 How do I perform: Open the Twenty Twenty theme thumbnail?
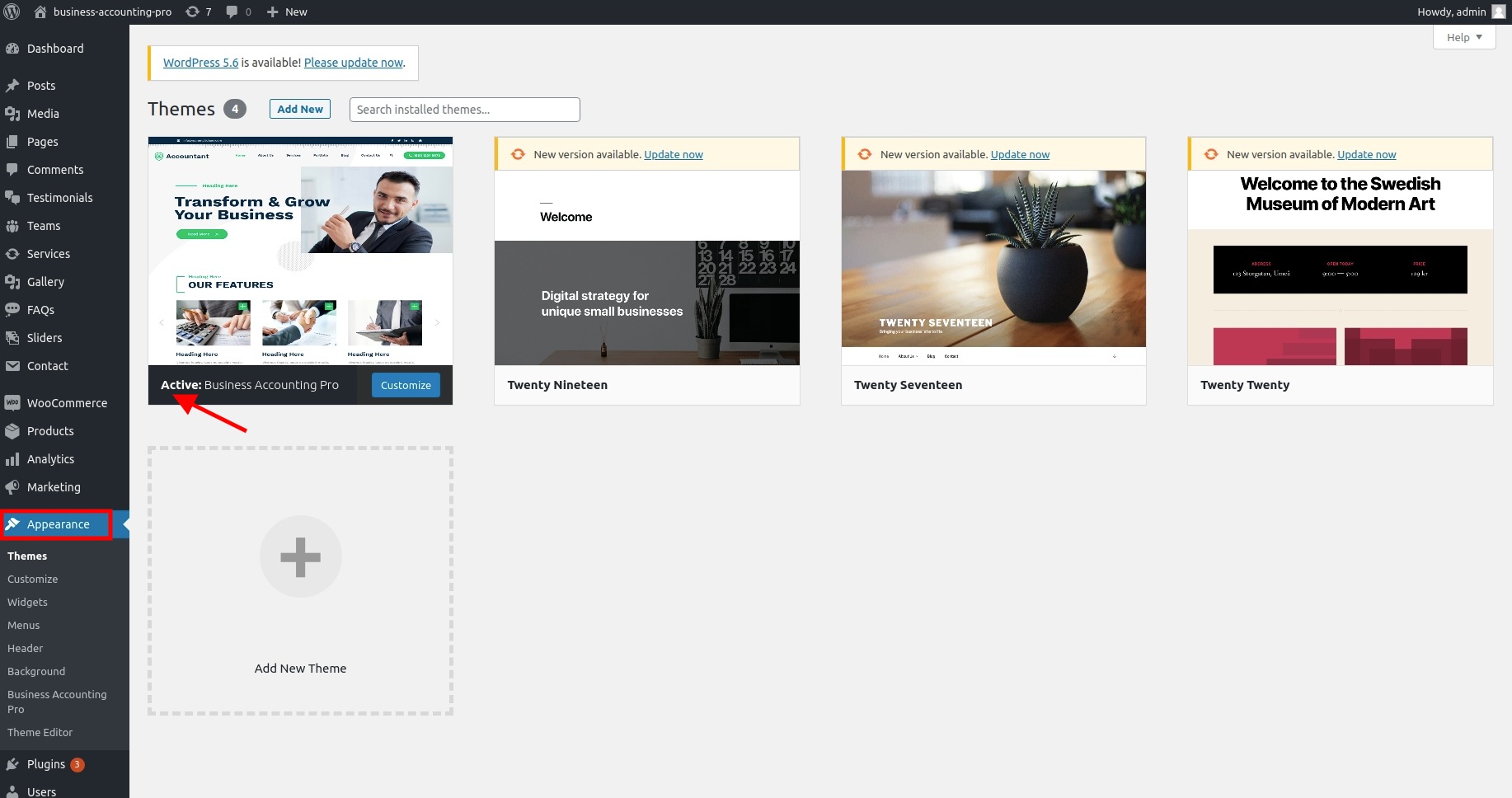pyautogui.click(x=1341, y=268)
